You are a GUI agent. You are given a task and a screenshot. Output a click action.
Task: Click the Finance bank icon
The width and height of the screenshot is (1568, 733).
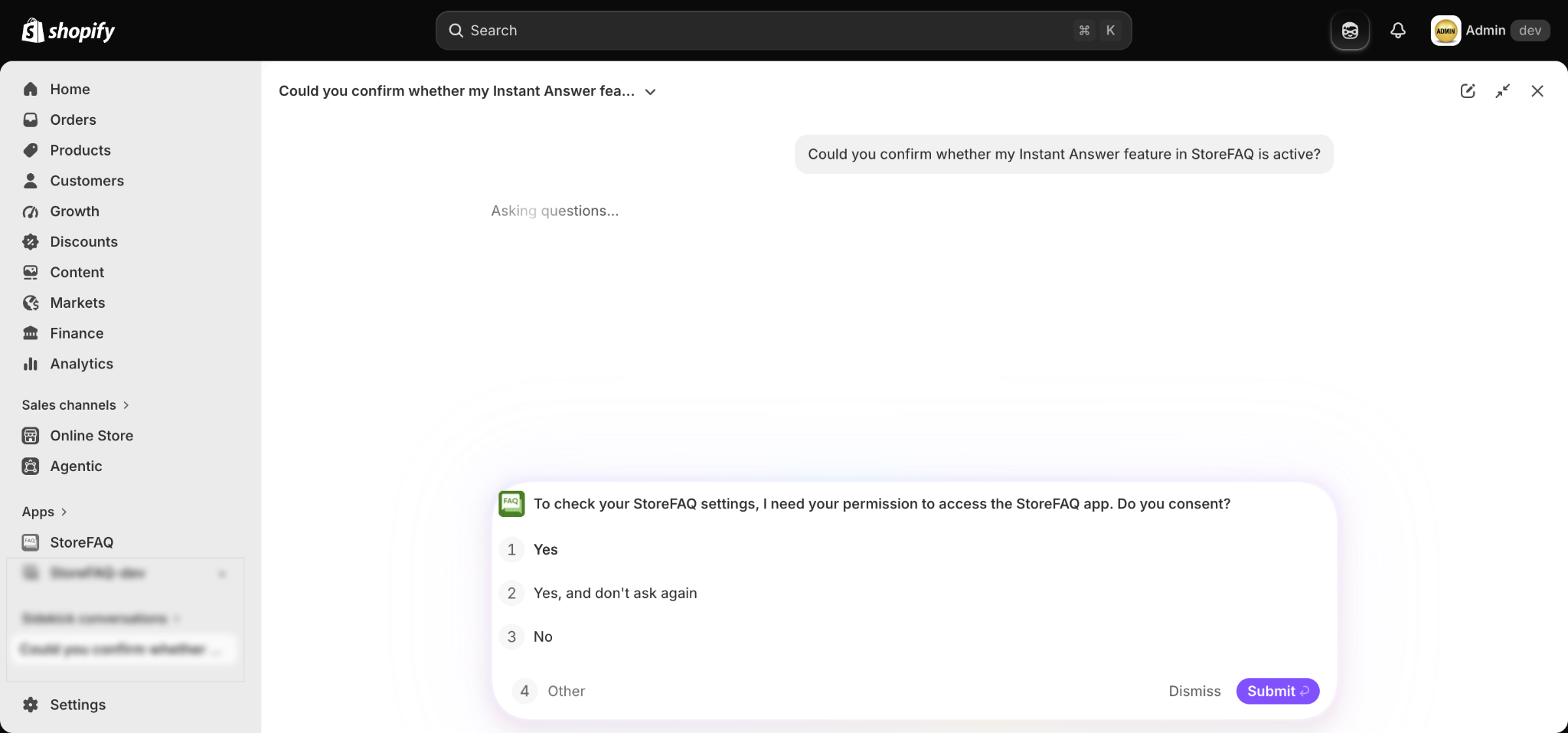point(31,333)
